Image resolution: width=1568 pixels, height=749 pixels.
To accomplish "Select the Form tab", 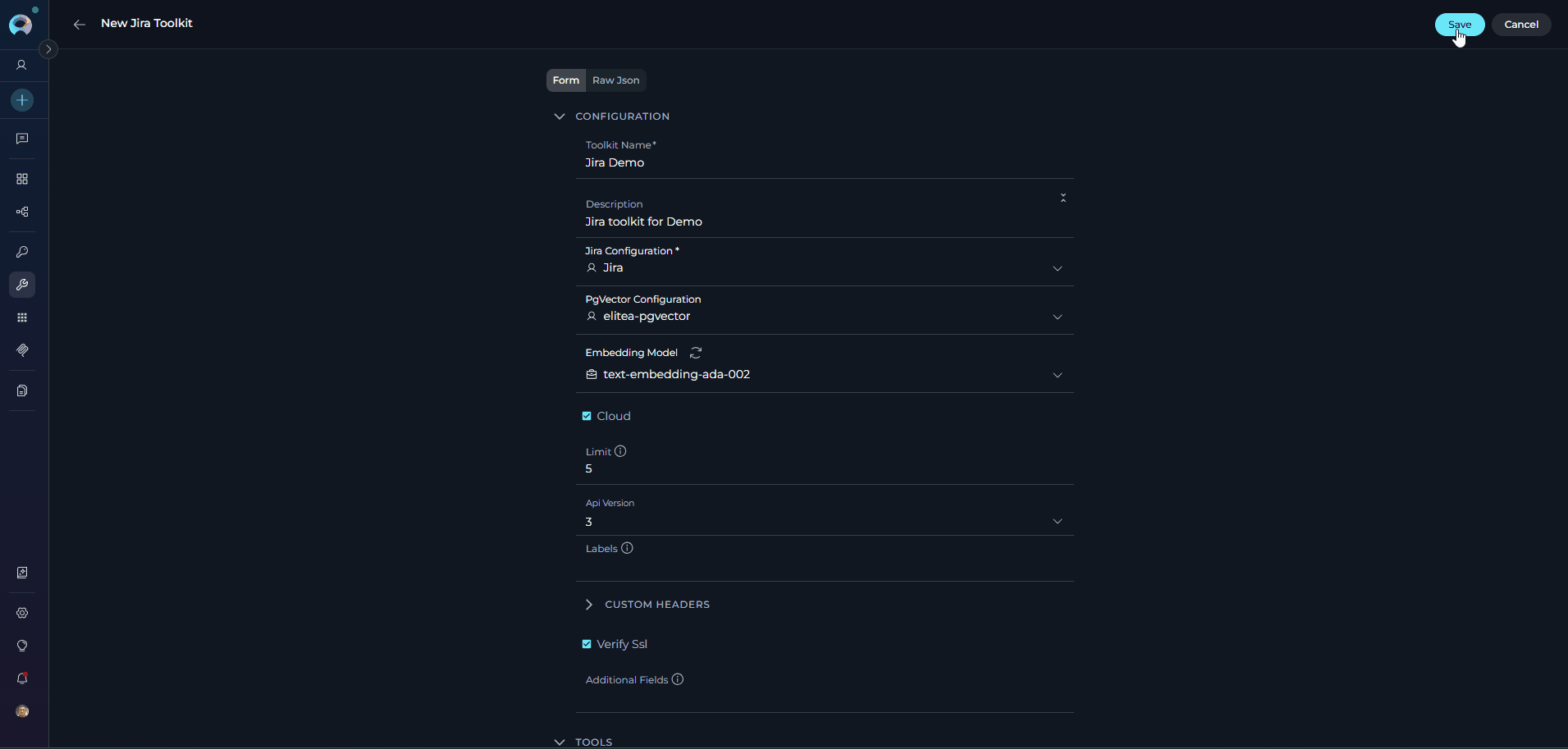I will coord(566,80).
